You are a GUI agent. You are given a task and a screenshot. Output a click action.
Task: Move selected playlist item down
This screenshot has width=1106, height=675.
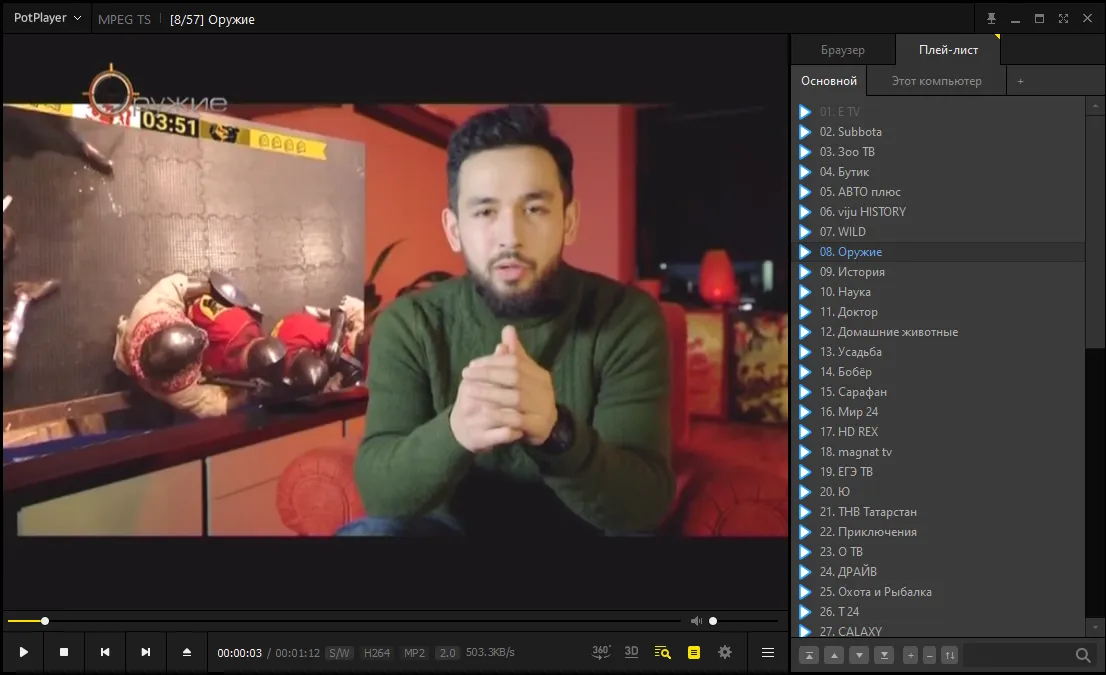(x=859, y=655)
